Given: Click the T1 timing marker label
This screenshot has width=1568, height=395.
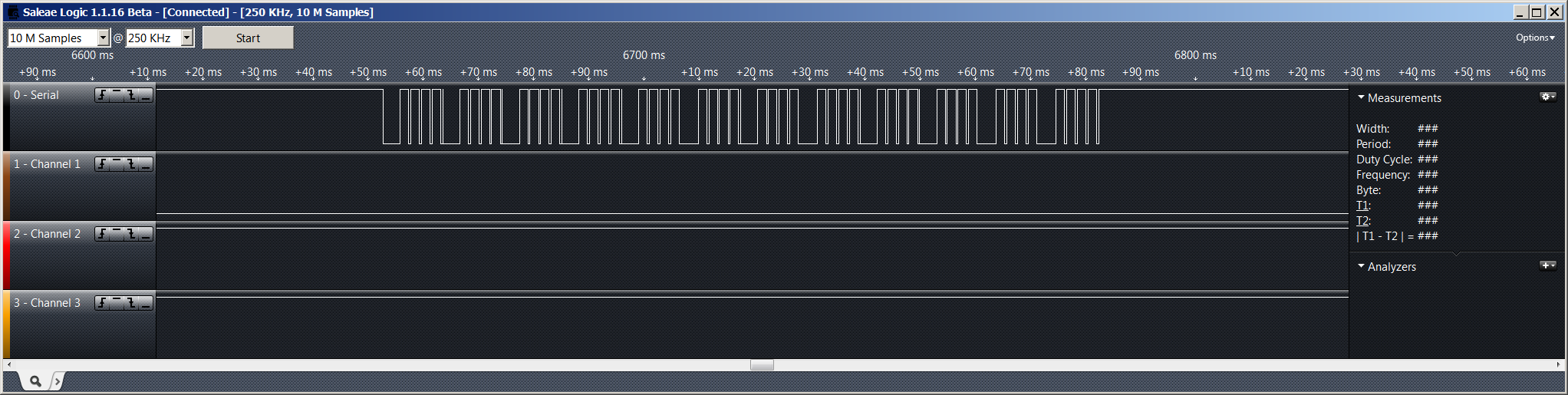Looking at the screenshot, I should (x=1362, y=206).
